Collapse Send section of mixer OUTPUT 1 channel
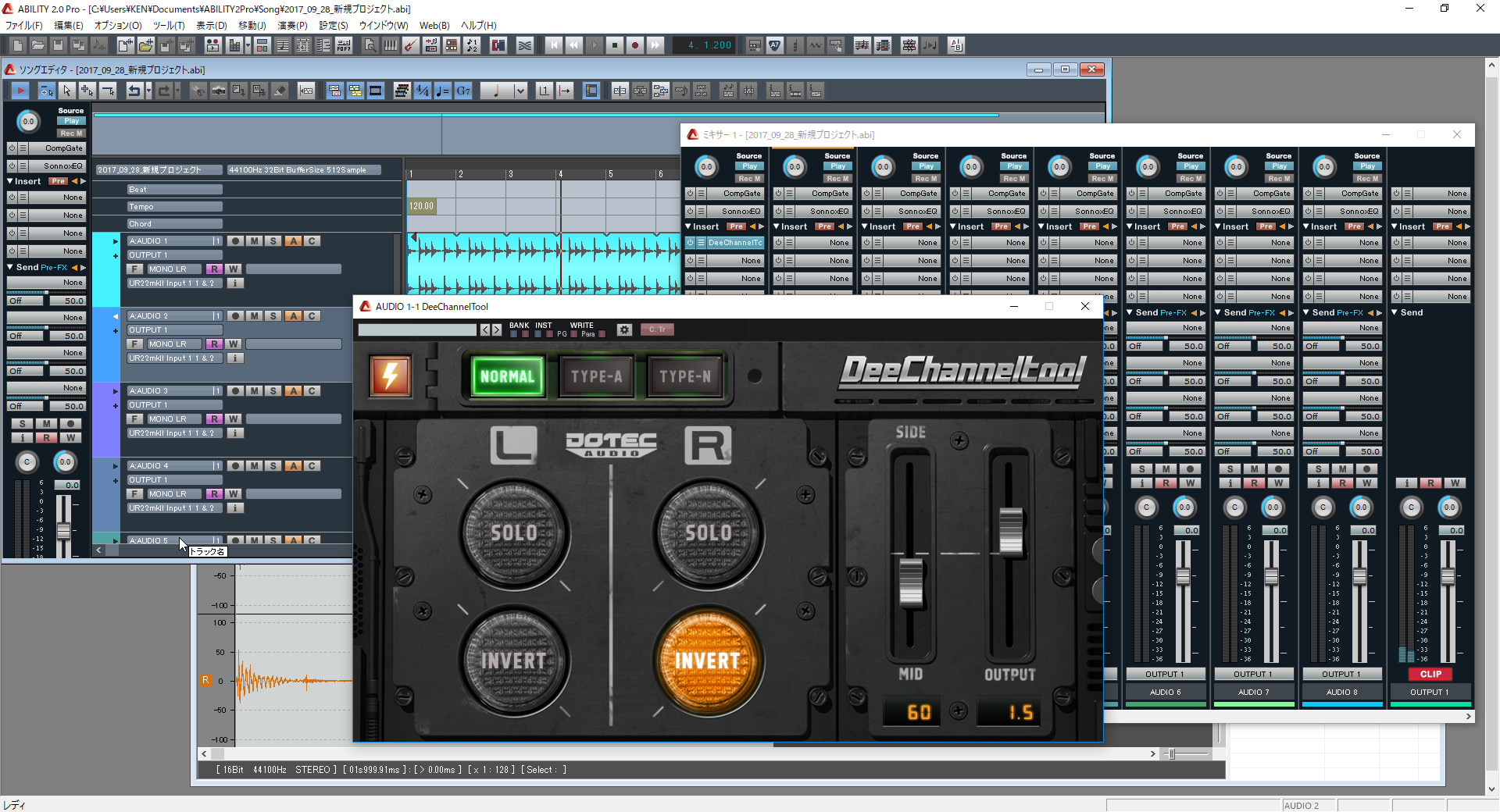The width and height of the screenshot is (1500, 812). pos(1395,312)
